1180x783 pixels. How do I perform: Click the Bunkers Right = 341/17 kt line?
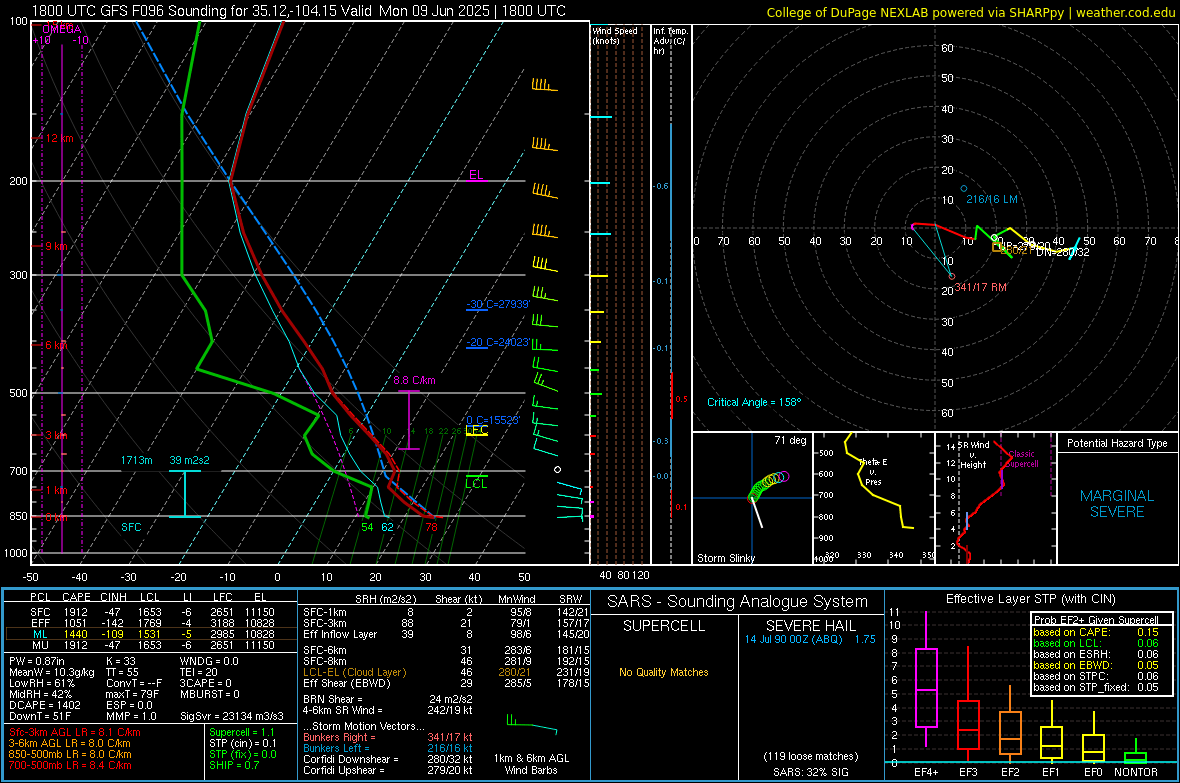point(388,737)
